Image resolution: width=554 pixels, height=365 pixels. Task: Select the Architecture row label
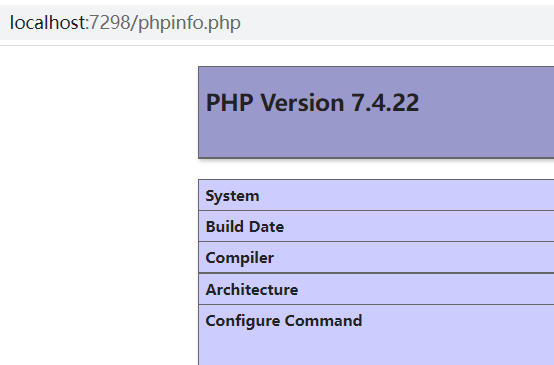(252, 289)
